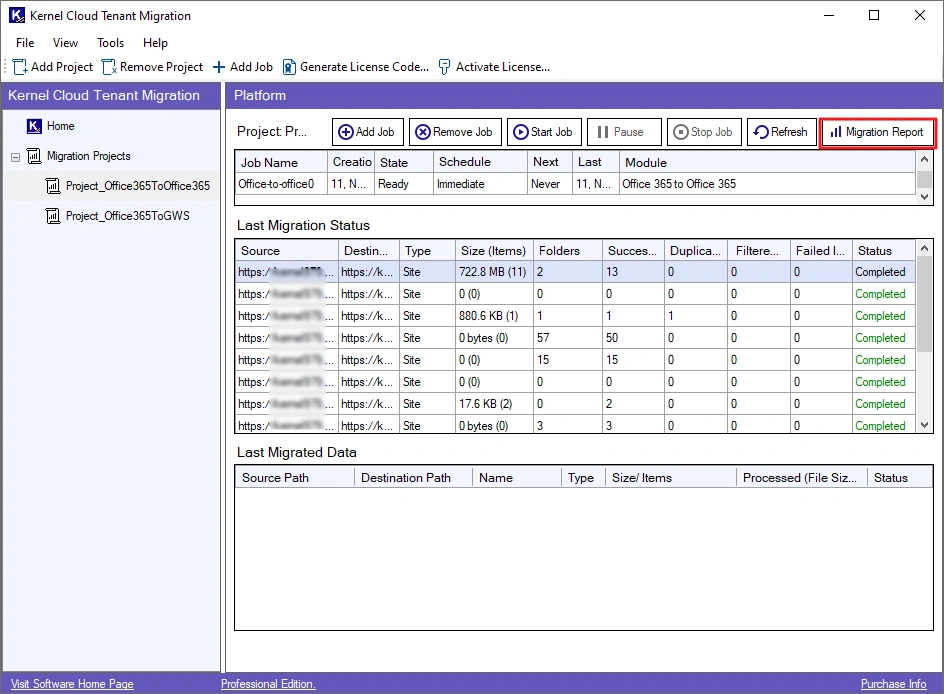Click Add Project toolbar icon
944x694 pixels.
[20, 67]
